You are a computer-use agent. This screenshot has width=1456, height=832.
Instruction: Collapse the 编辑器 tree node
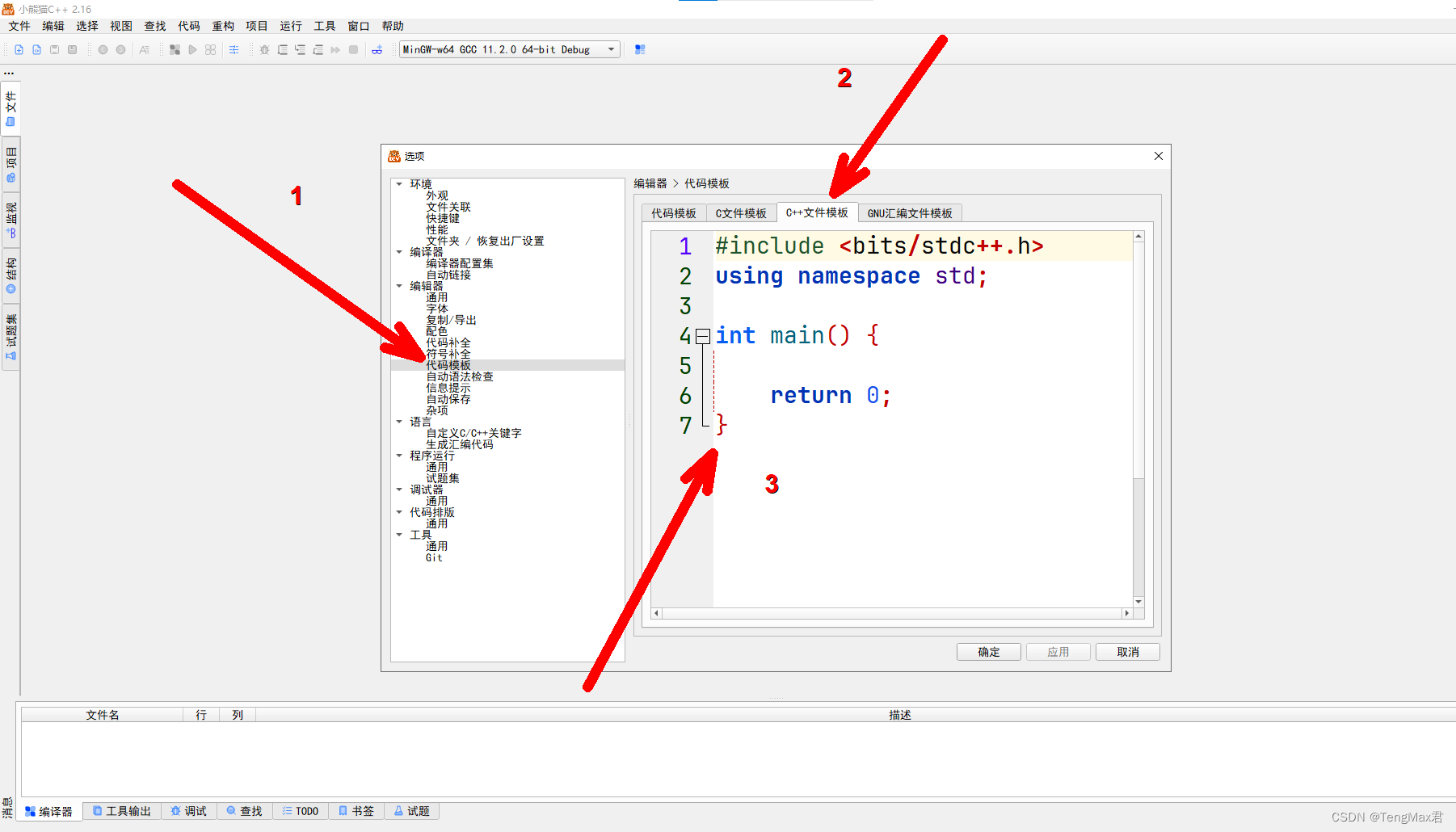[399, 286]
